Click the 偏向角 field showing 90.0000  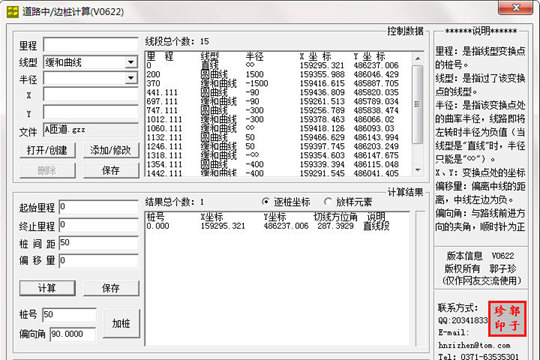[x=73, y=334]
